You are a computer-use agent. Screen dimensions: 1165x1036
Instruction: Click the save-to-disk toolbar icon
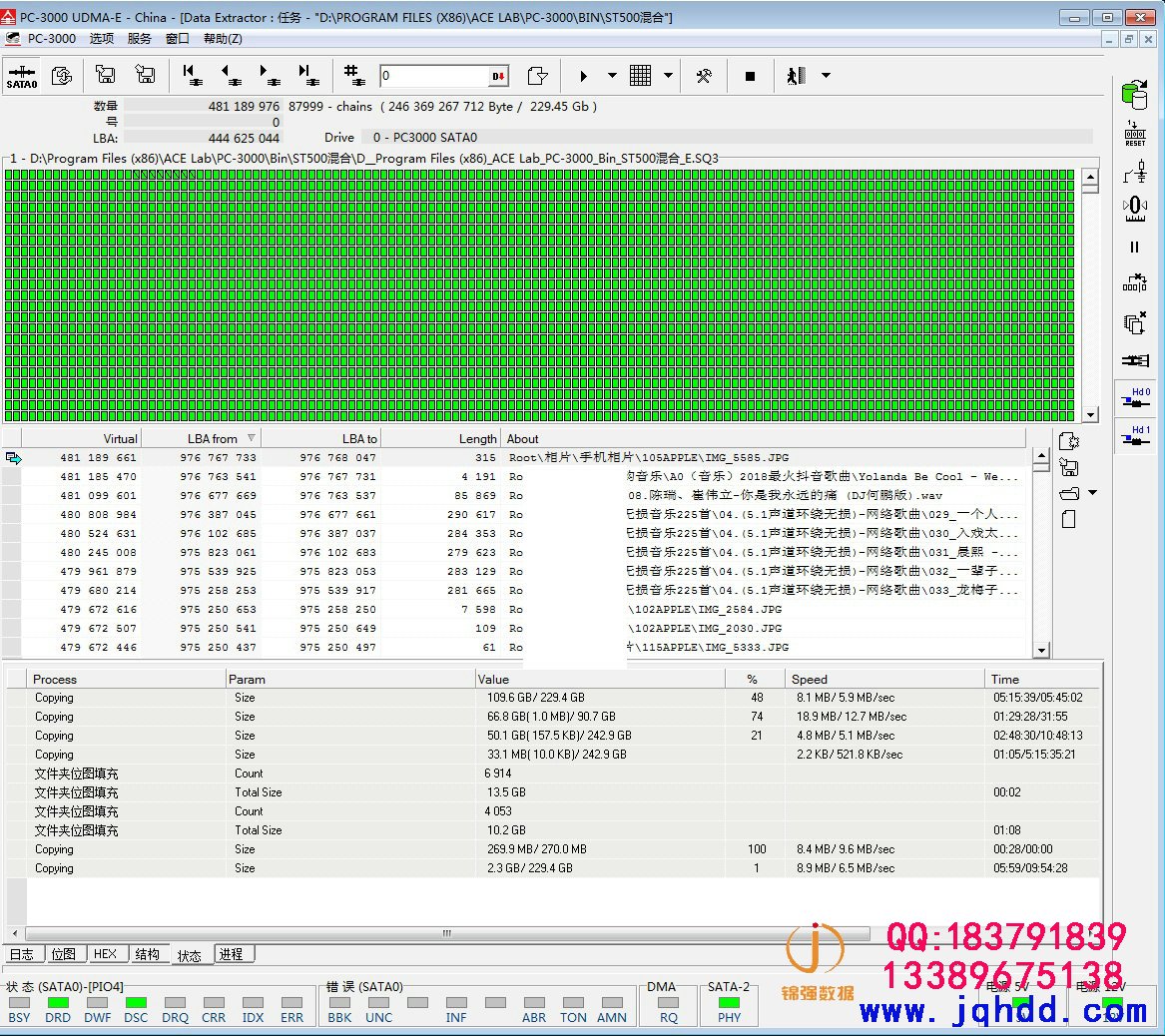[x=106, y=74]
